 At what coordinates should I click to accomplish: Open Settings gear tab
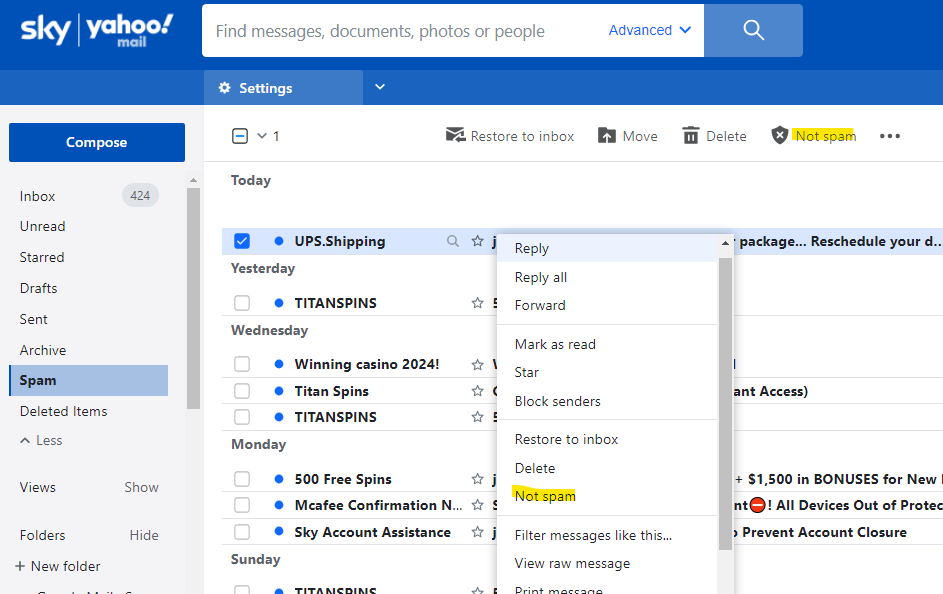(x=283, y=88)
